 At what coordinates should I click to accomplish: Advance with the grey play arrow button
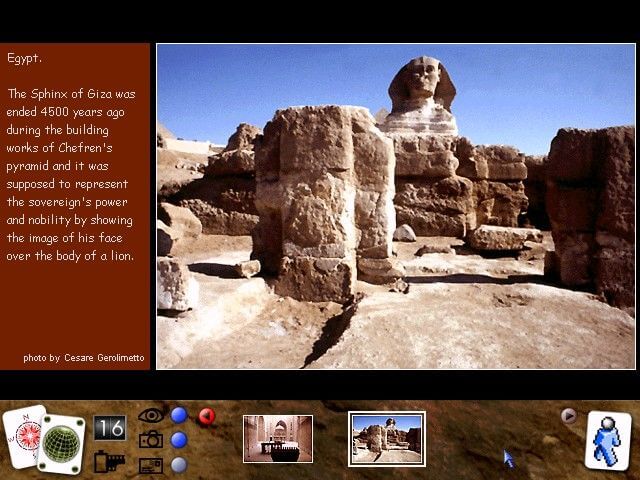(x=568, y=416)
